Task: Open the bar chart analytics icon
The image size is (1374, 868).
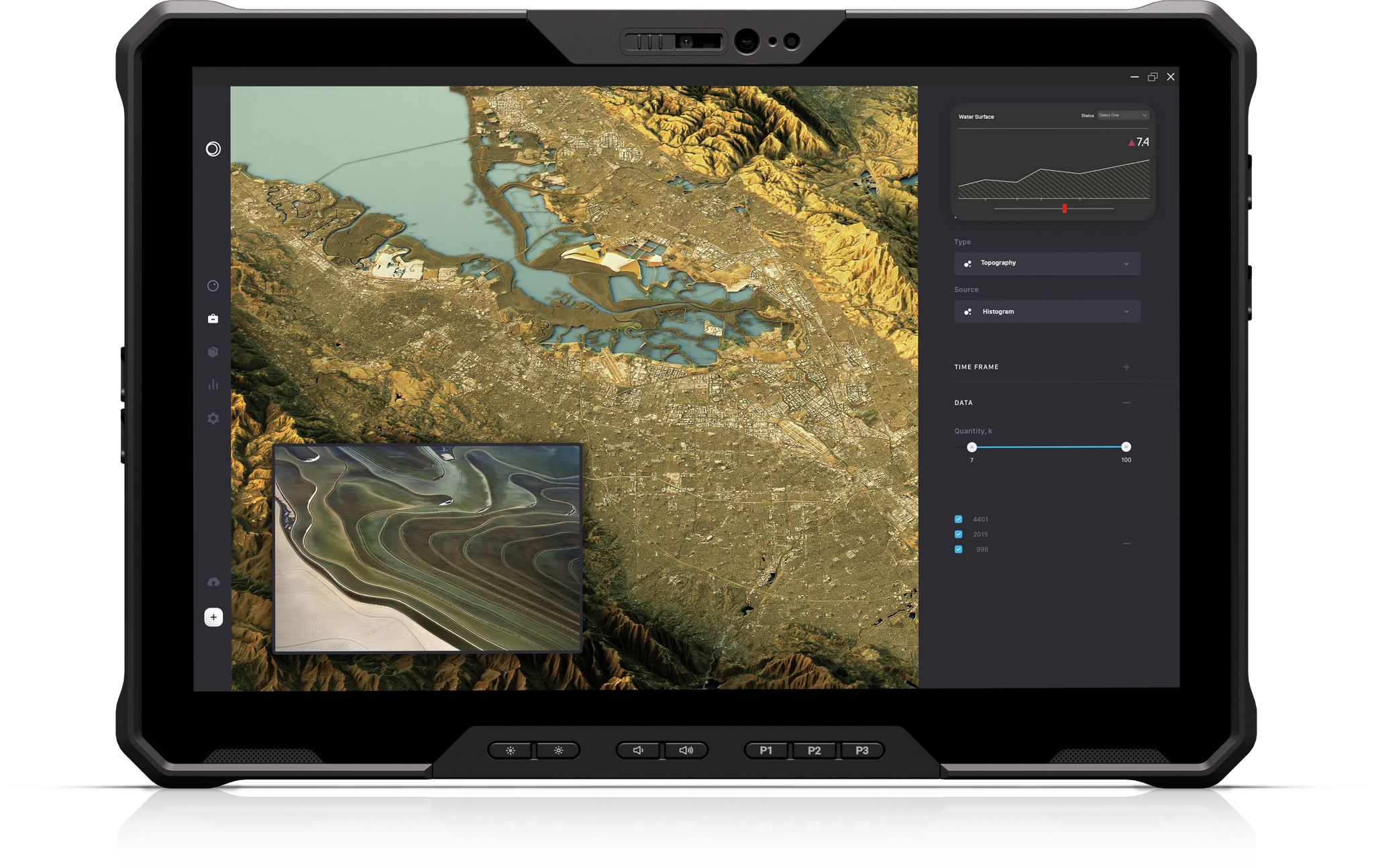Action: tap(213, 385)
